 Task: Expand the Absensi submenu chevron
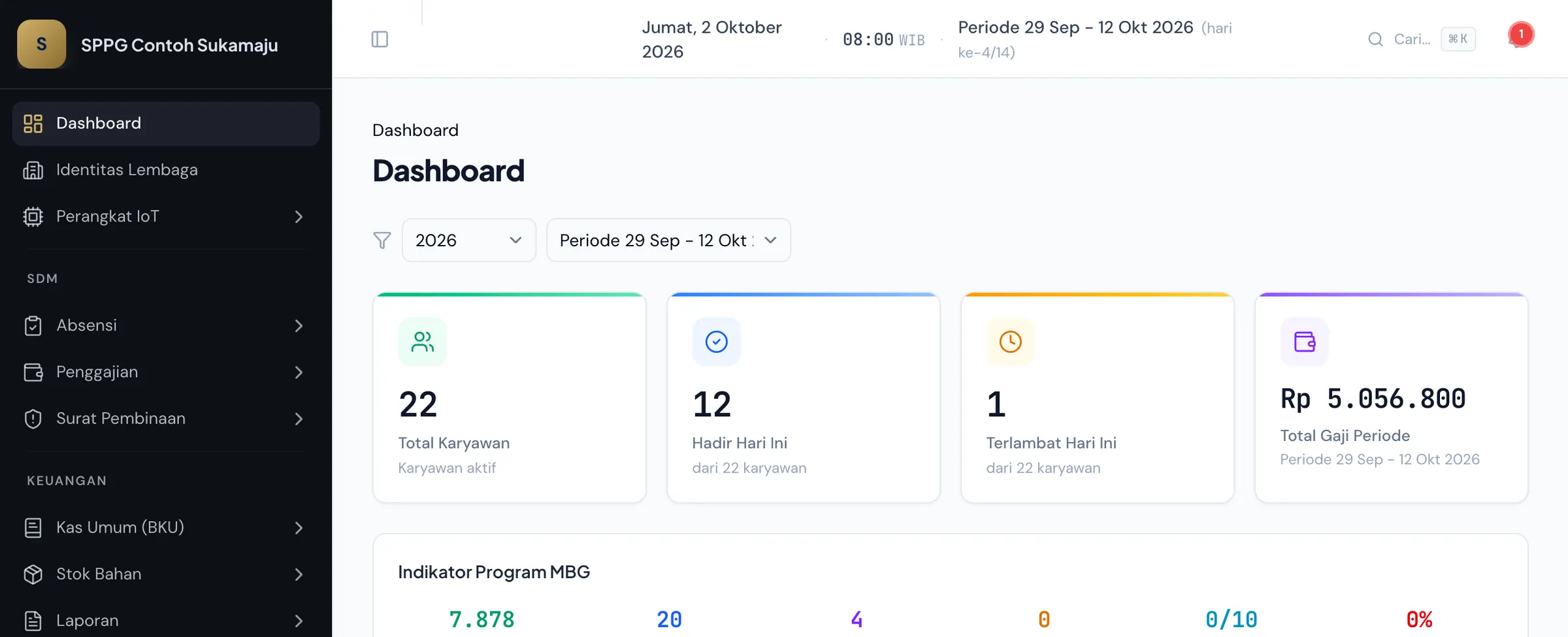(x=299, y=325)
